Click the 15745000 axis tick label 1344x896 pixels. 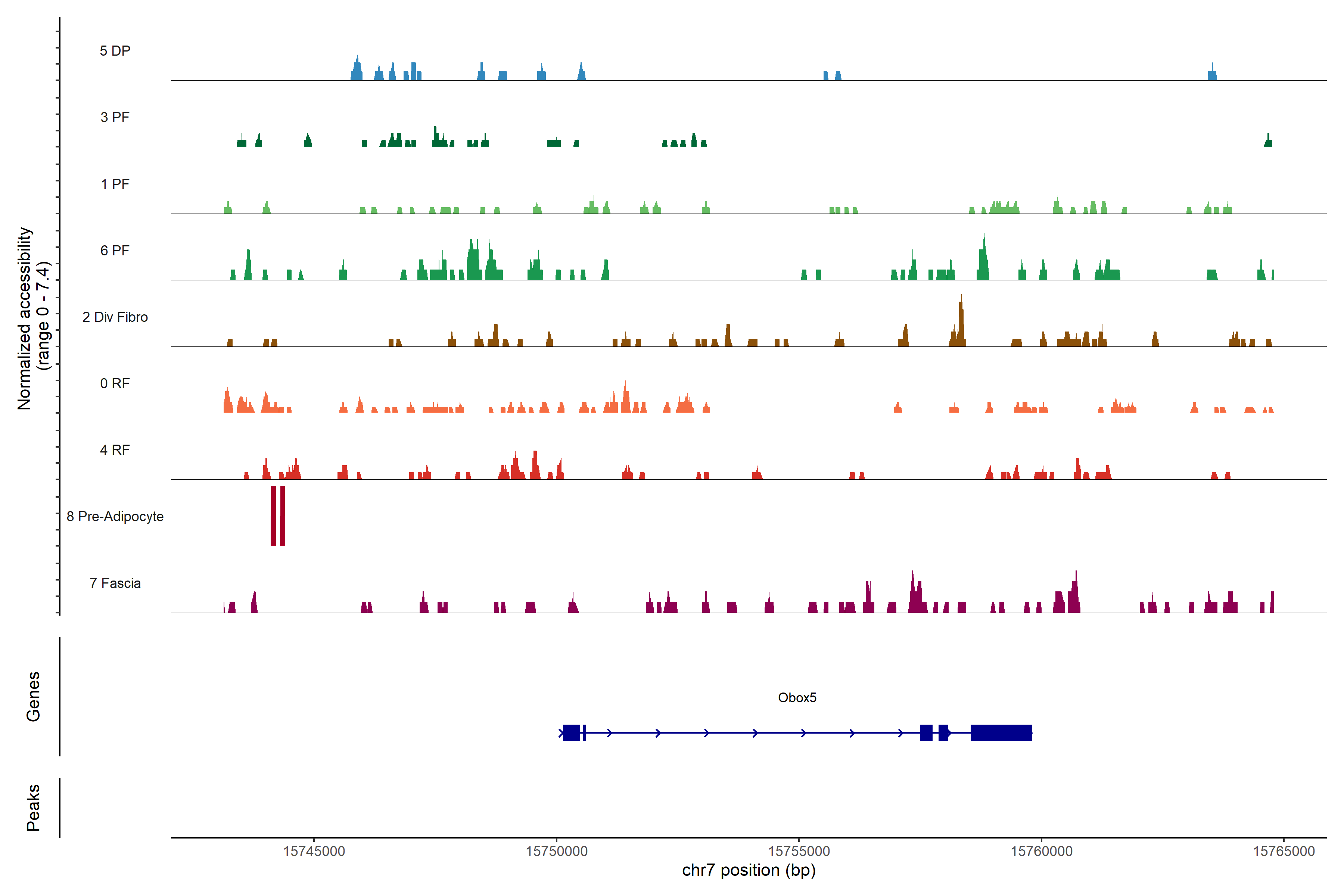(x=314, y=851)
